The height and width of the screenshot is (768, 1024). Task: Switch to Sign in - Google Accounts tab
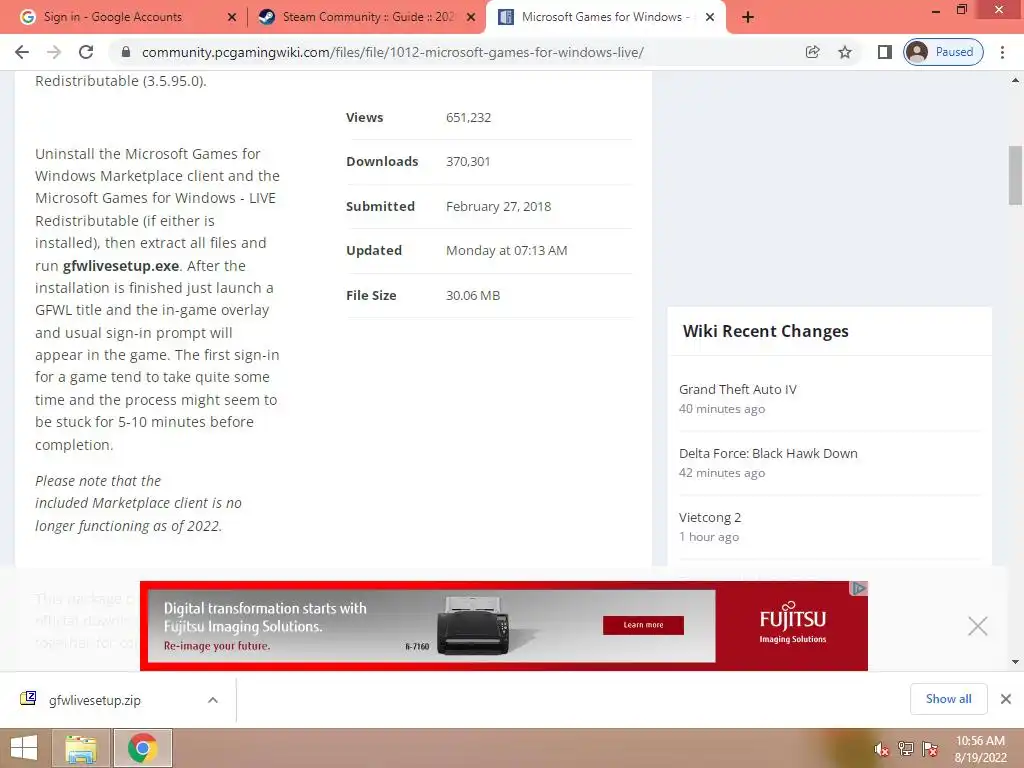(x=112, y=17)
